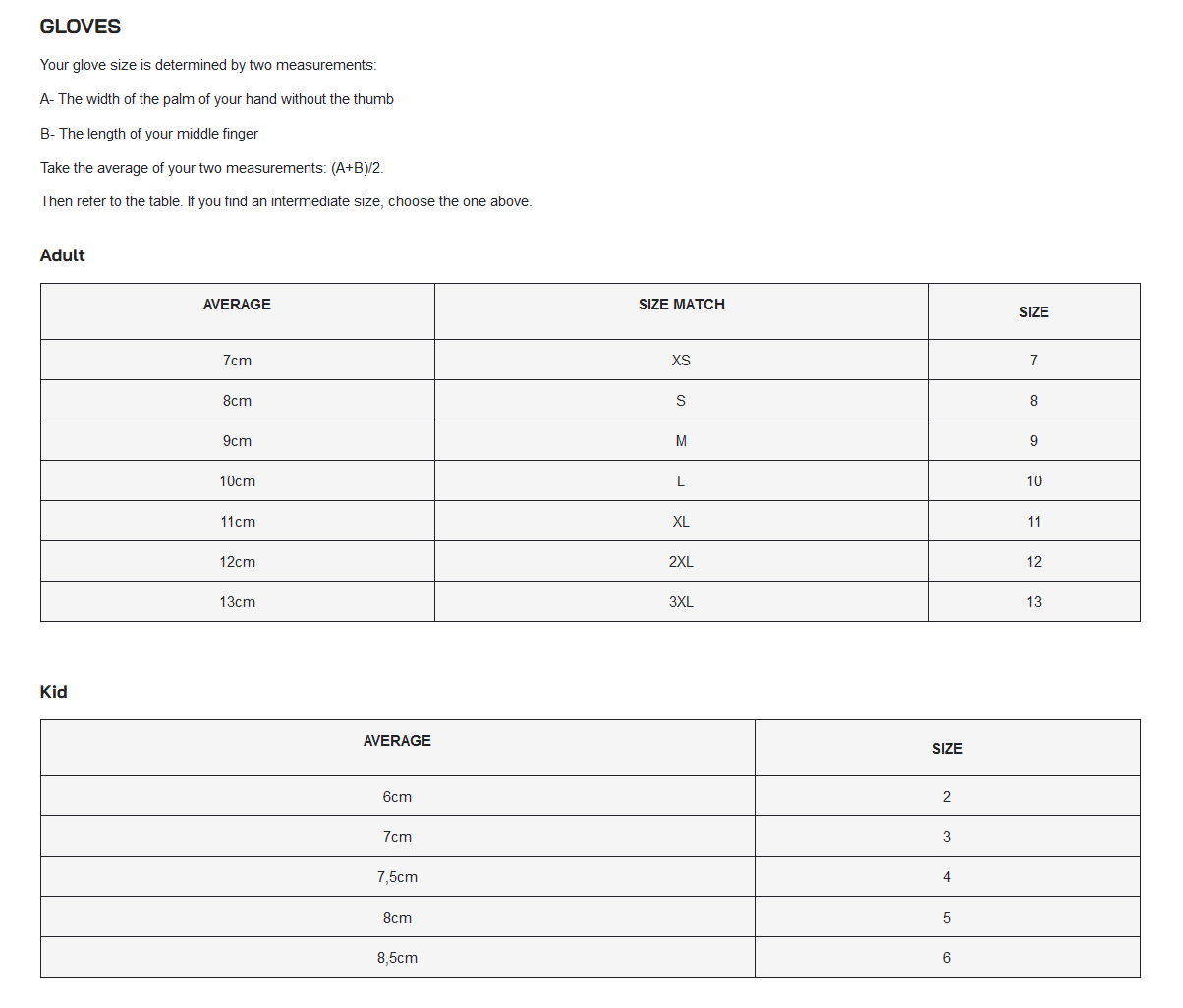Select the XS size match cell
The width and height of the screenshot is (1183, 1008).
click(681, 361)
